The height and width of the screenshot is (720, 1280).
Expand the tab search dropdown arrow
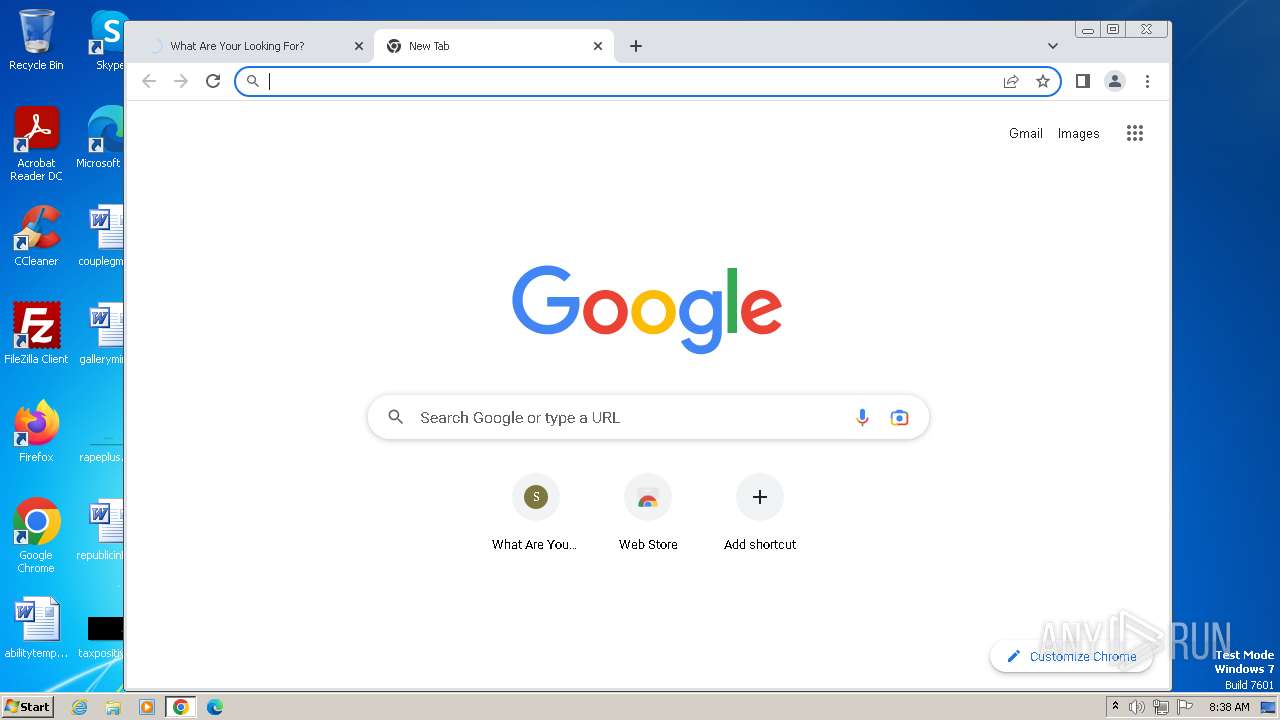1052,46
